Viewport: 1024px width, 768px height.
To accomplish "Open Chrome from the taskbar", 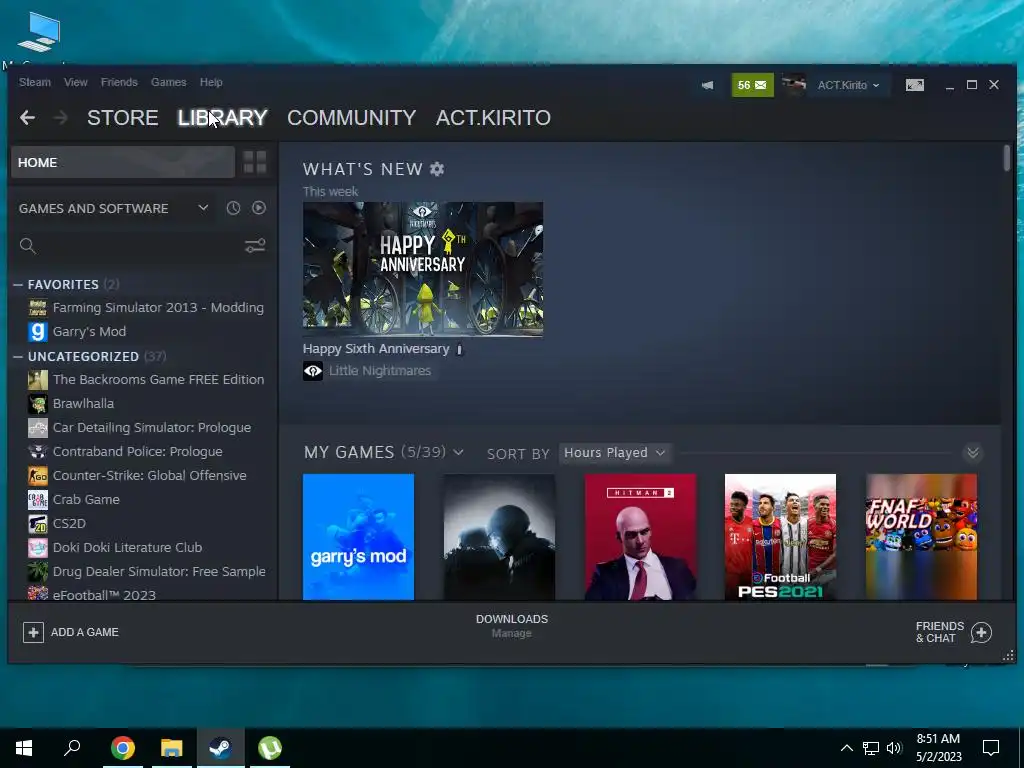I will coord(123,748).
